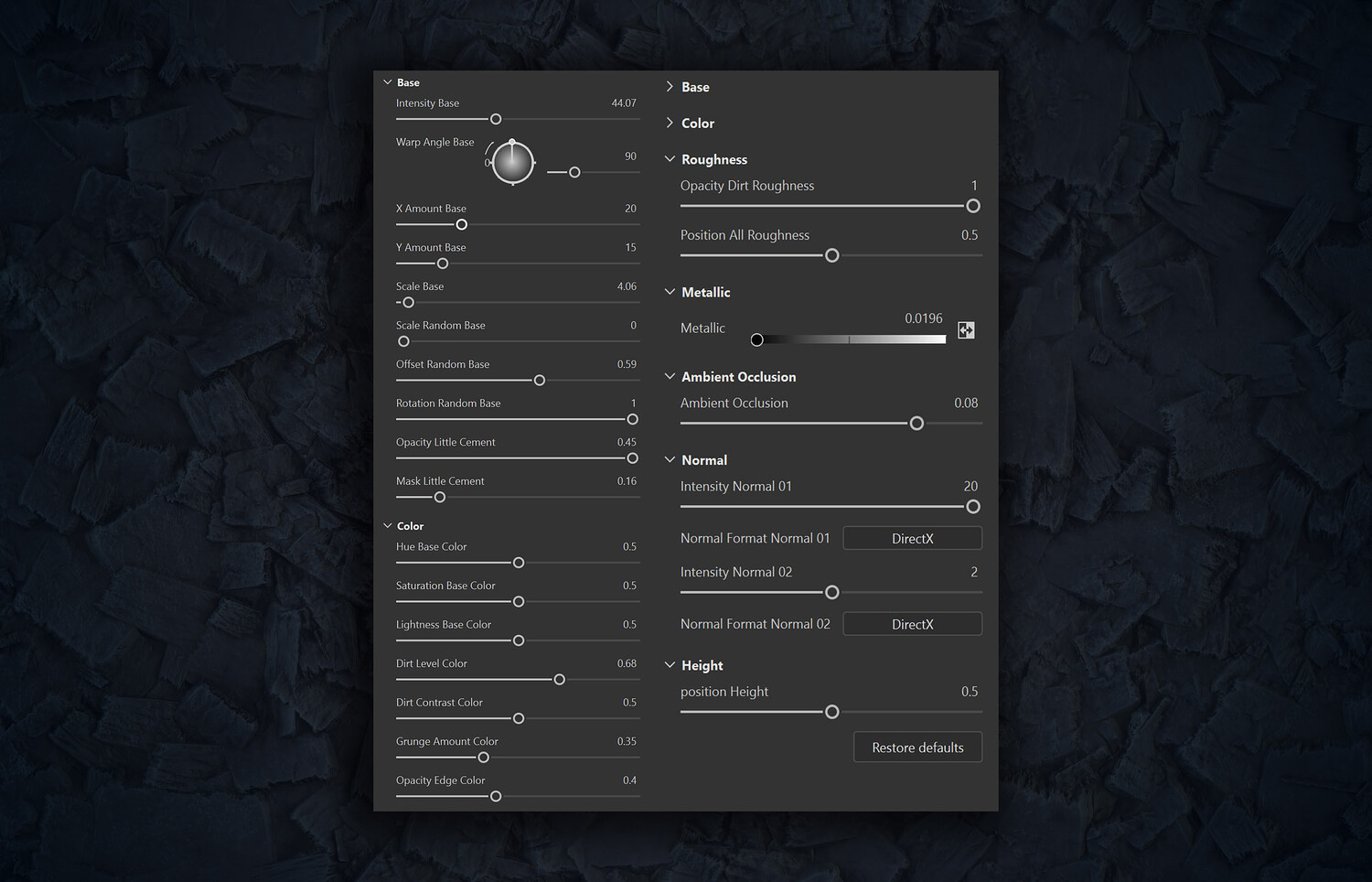Collapse the Roughness section
Viewport: 1372px width, 882px height.
click(x=670, y=159)
